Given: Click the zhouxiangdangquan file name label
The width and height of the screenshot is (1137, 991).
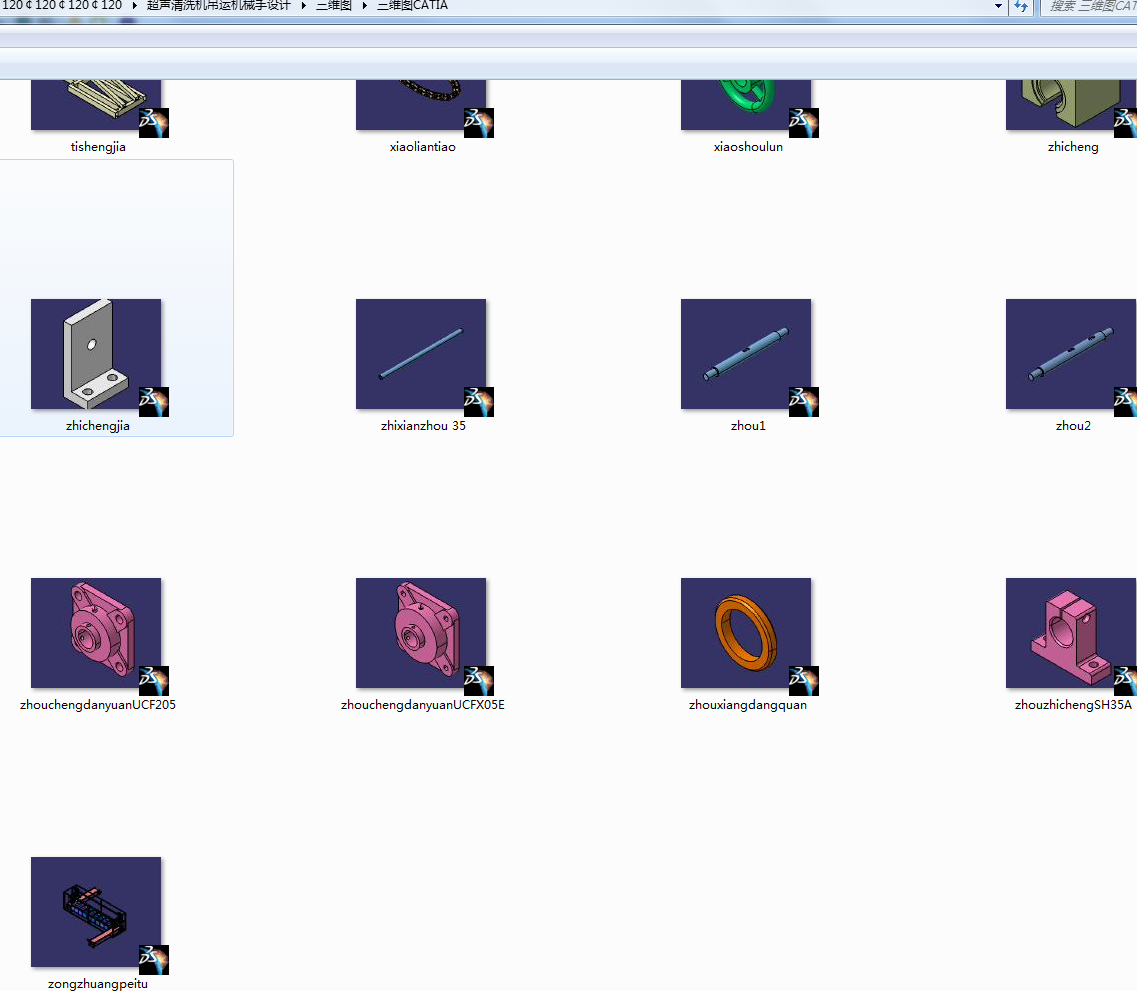Looking at the screenshot, I should click(x=748, y=705).
